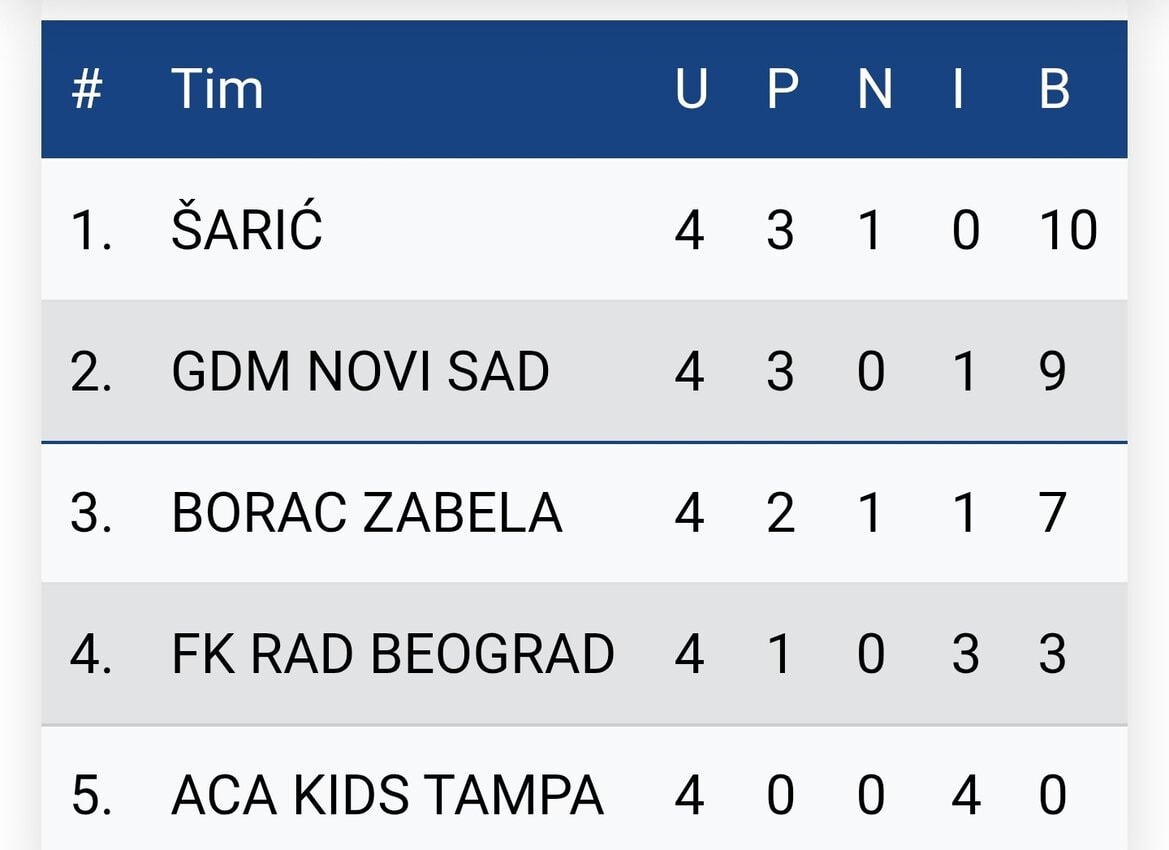This screenshot has height=850, width=1169.
Task: Click BORAC ZABELA's 7 points value
Action: [x=1052, y=513]
